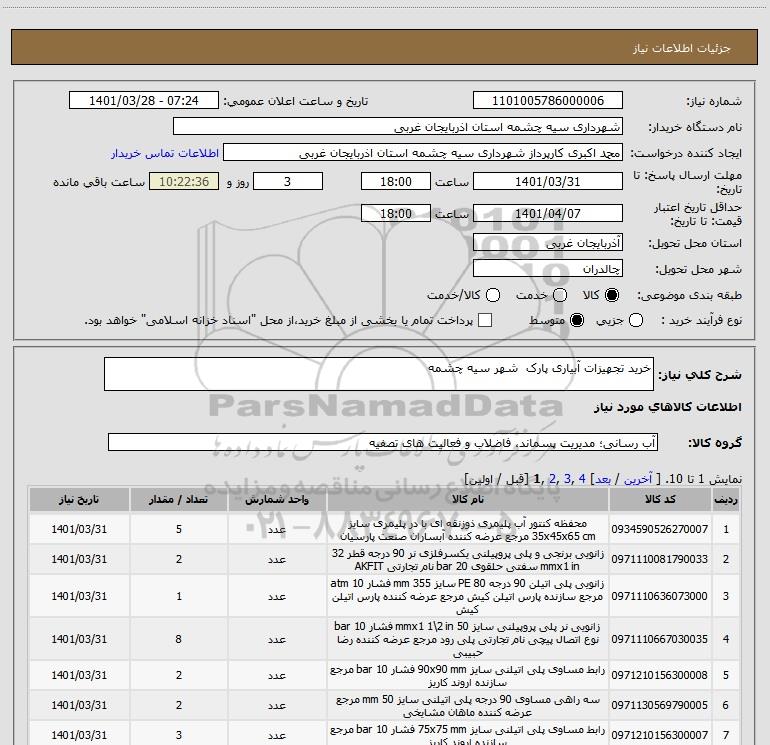The width and height of the screenshot is (770, 745).
Task: Toggle Islamic treasury bonds payment checkbox
Action: point(485,320)
